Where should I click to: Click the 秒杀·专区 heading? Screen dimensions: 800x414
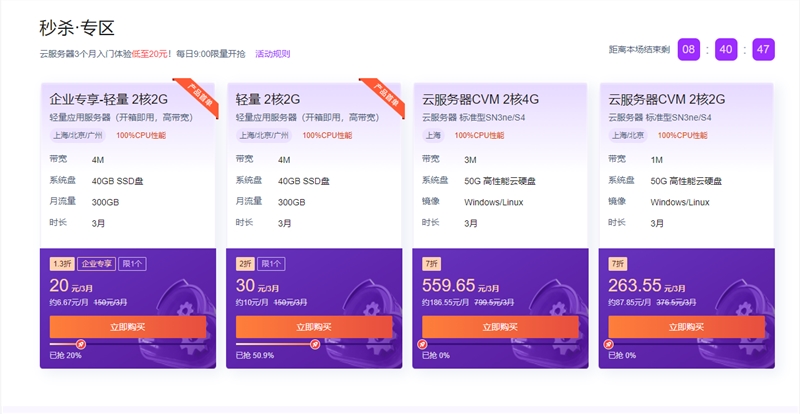[77, 28]
